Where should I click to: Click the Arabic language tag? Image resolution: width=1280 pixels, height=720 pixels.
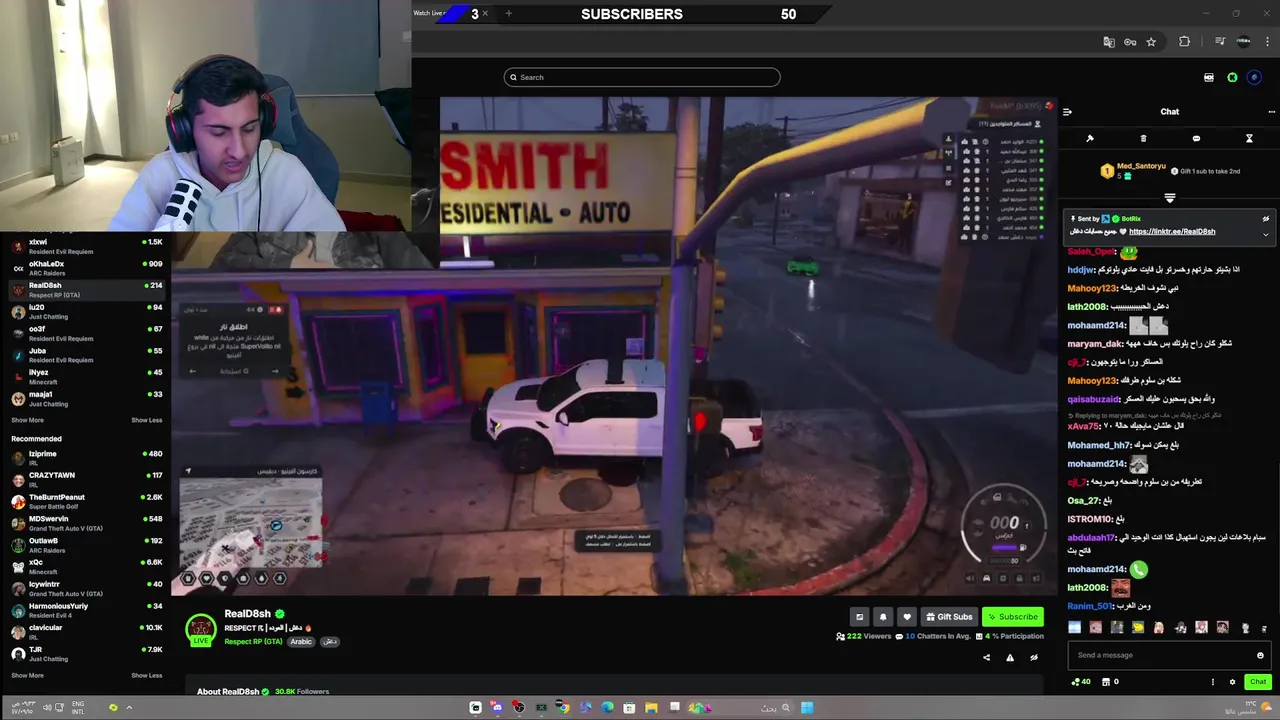tap(301, 642)
